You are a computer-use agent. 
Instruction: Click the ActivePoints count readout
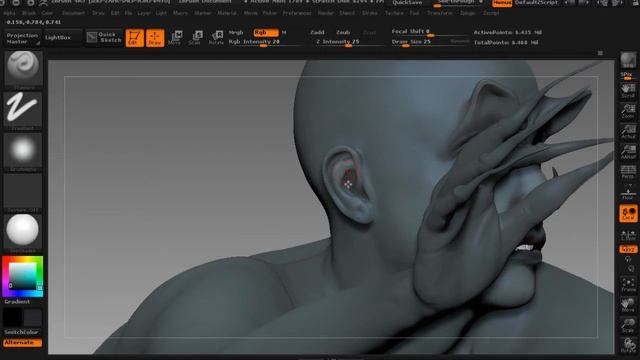508,32
